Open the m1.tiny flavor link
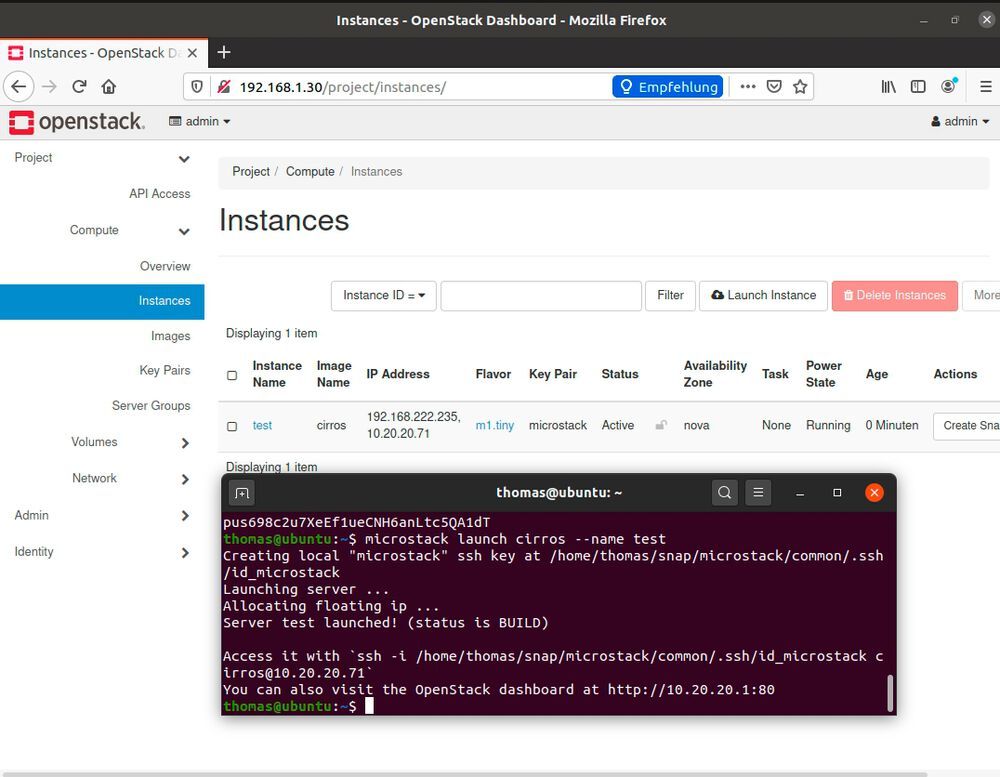 tap(494, 426)
